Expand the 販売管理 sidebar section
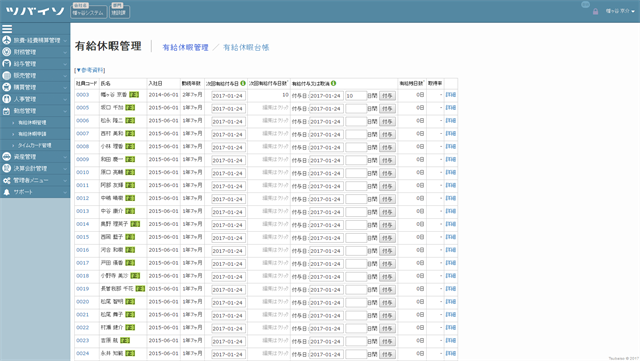The image size is (640, 361). (x=35, y=76)
